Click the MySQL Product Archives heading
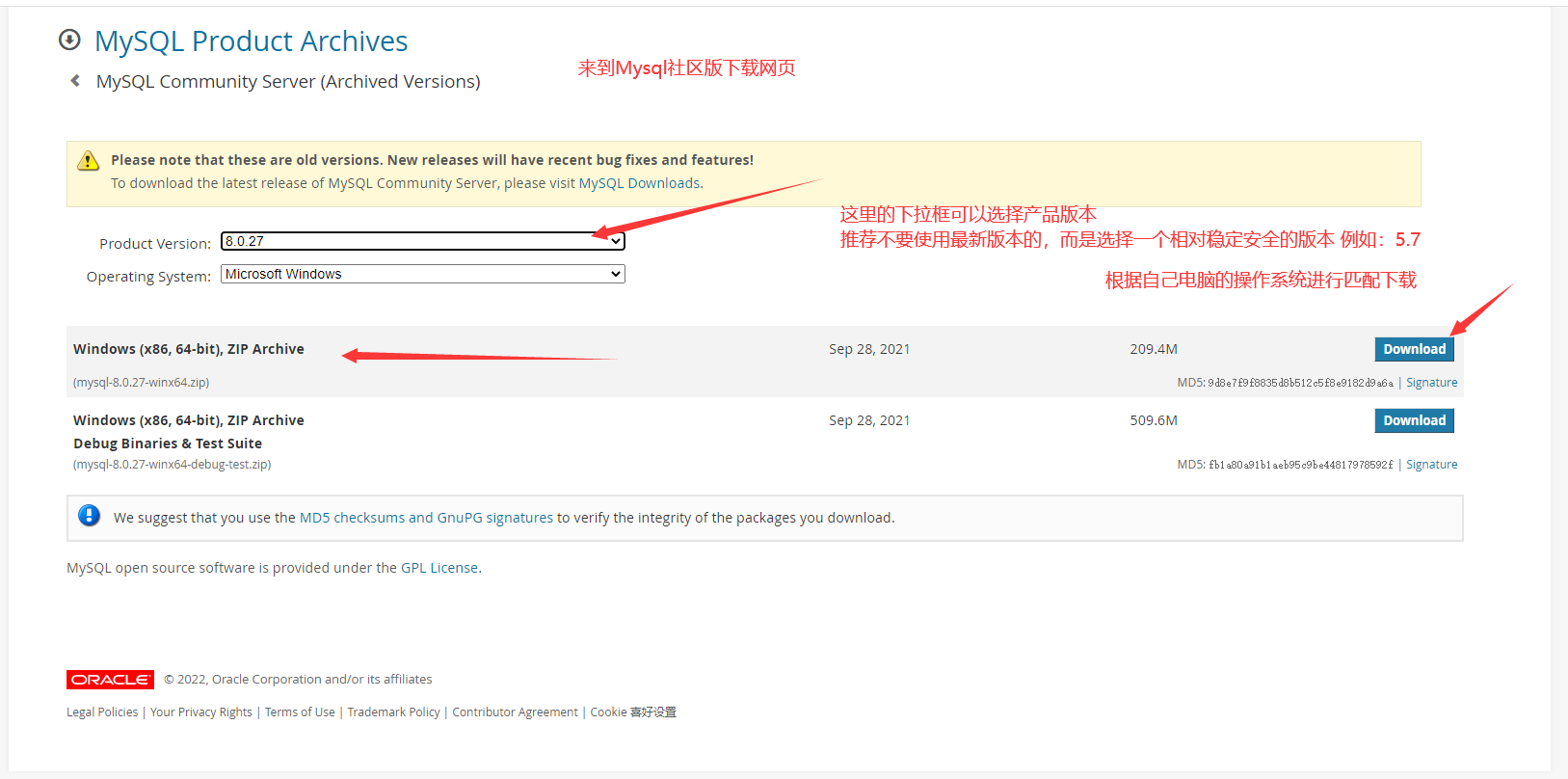The image size is (1568, 779). 252,40
